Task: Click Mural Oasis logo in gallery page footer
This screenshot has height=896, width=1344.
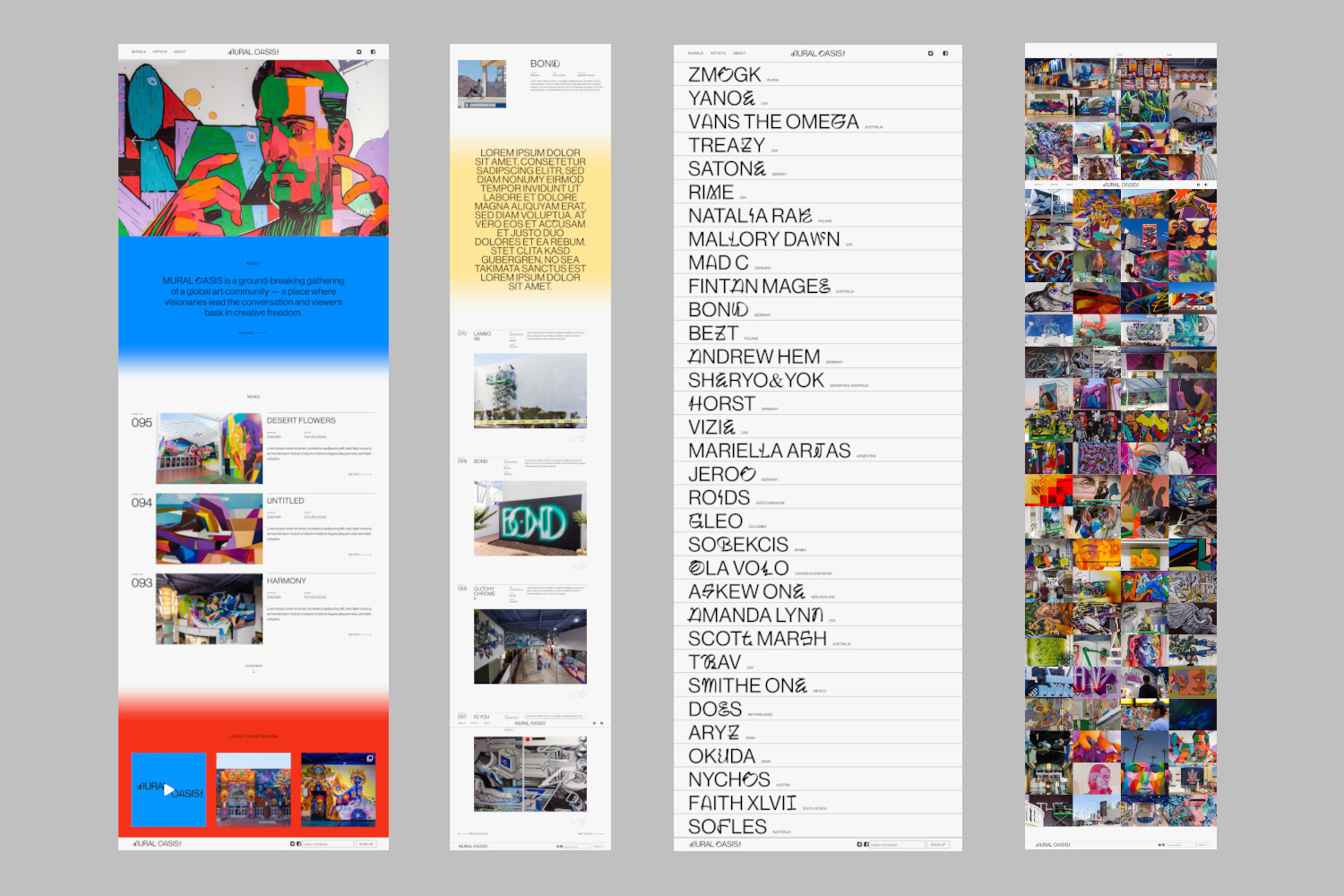Action: click(1053, 845)
